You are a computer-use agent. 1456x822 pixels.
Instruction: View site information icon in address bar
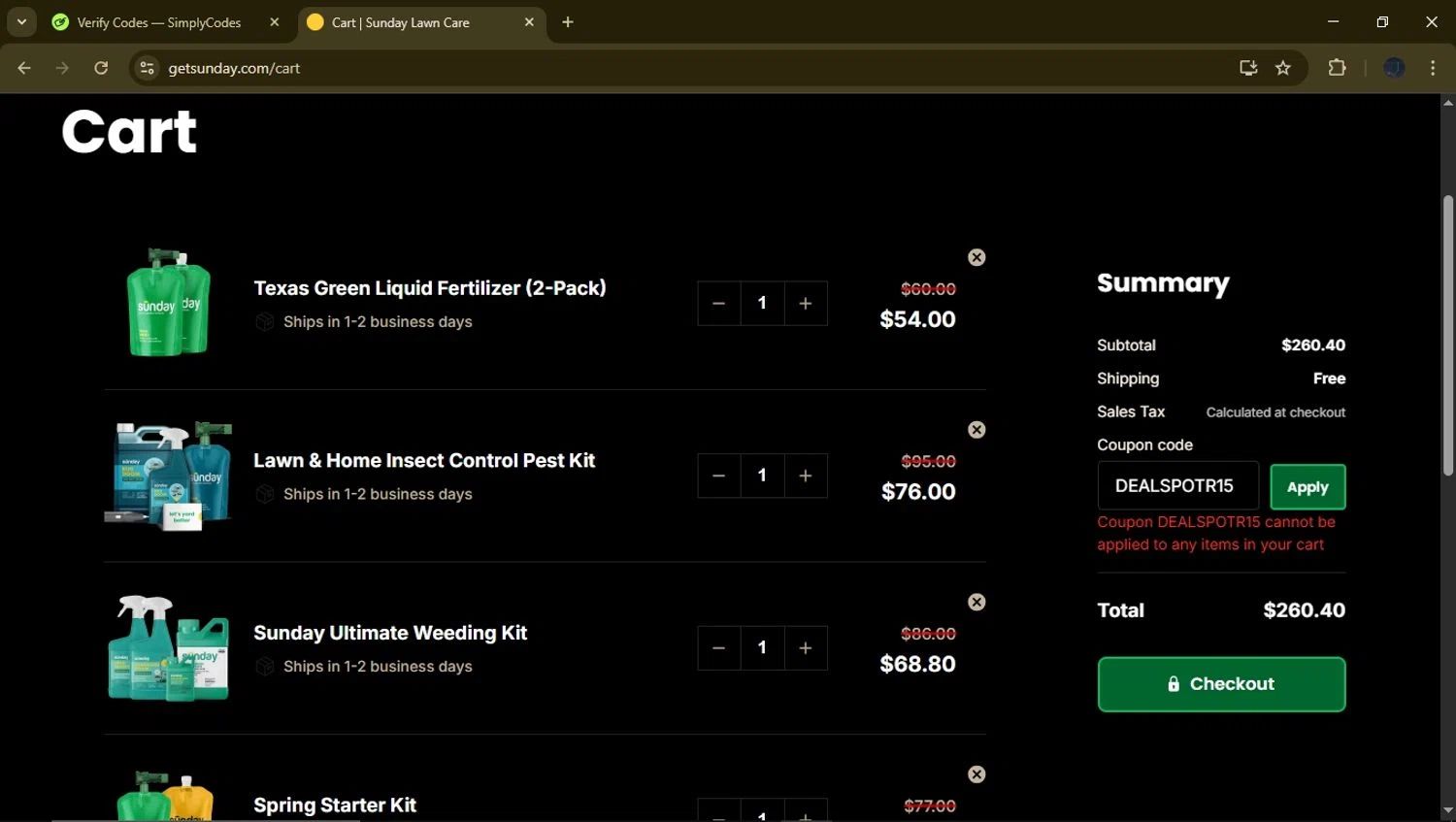(x=148, y=68)
